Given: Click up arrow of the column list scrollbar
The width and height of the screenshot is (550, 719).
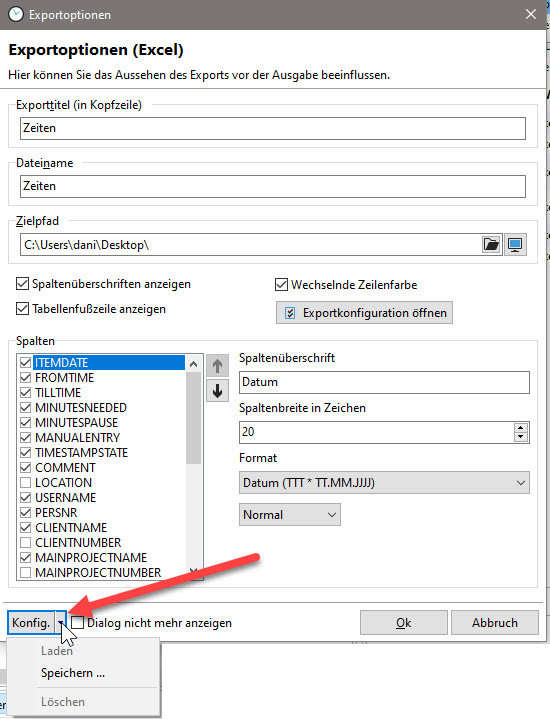Looking at the screenshot, I should [x=194, y=364].
